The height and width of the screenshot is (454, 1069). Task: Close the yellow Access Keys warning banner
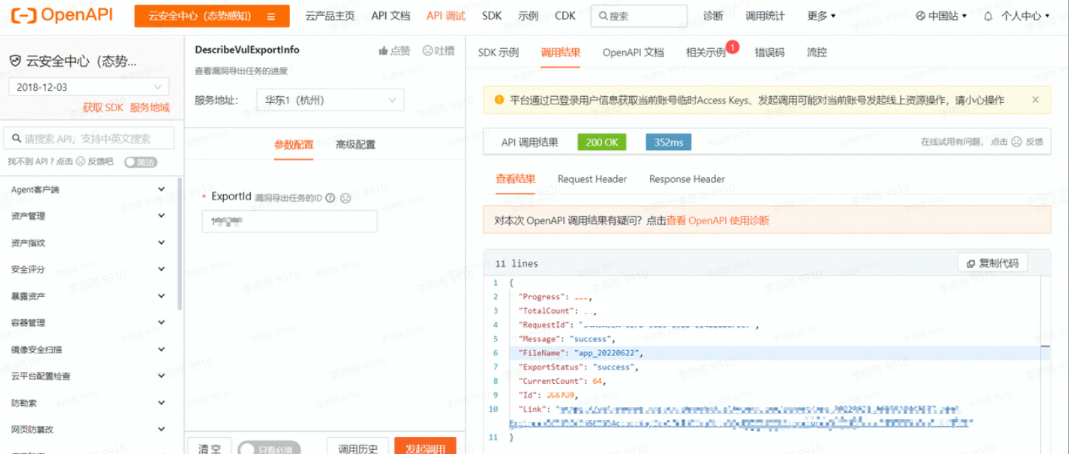[1035, 100]
